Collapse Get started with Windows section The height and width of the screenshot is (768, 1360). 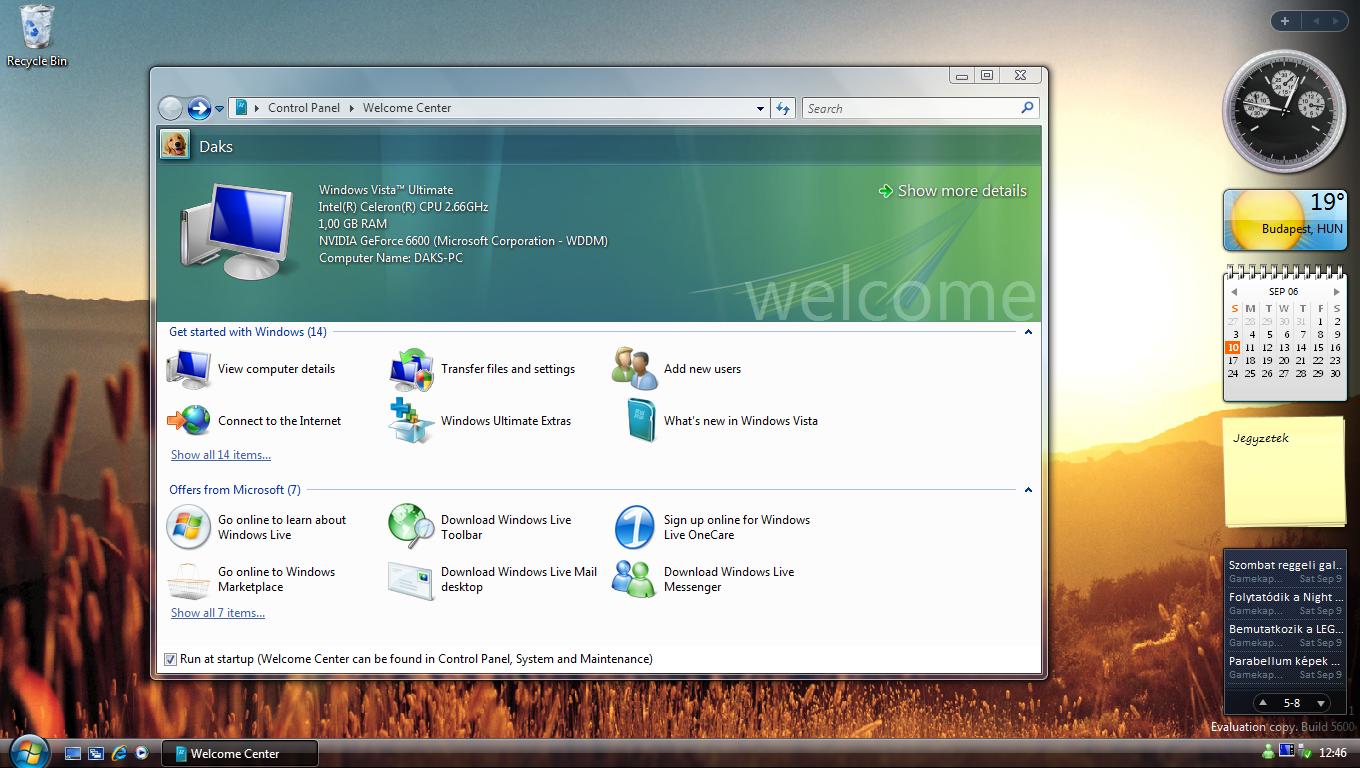[1027, 332]
